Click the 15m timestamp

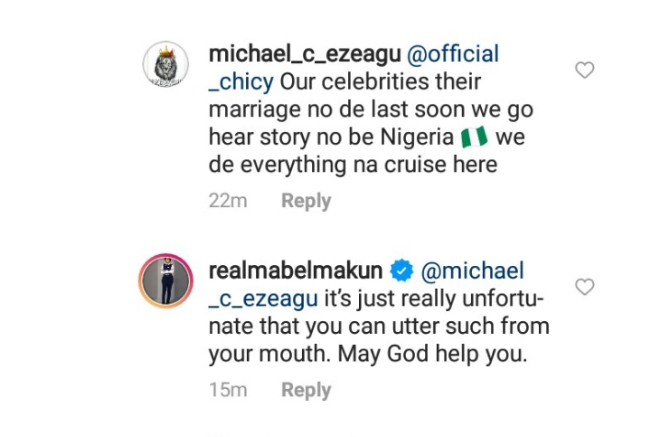[x=226, y=390]
